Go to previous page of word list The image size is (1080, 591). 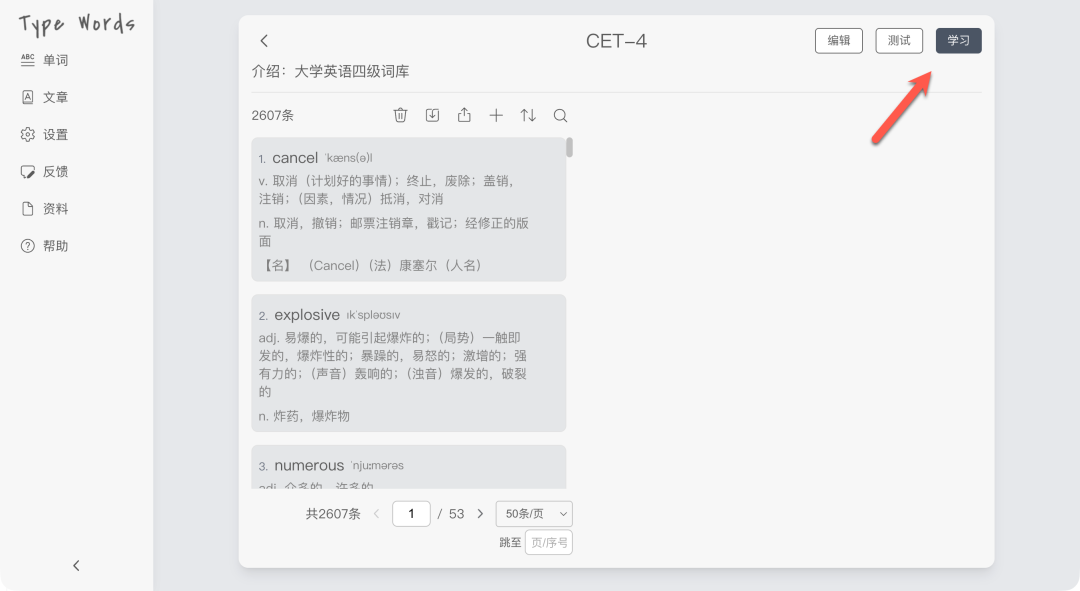tap(377, 514)
